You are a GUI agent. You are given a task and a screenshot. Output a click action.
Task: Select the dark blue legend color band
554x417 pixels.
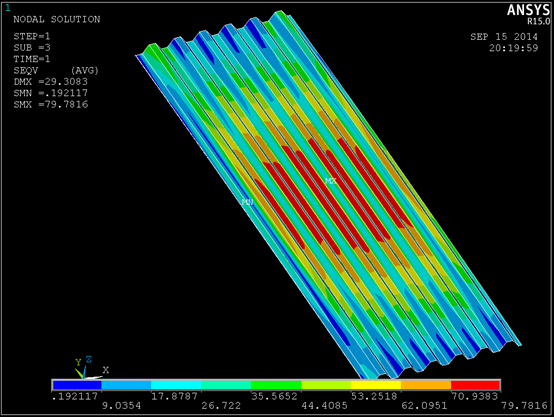click(77, 385)
